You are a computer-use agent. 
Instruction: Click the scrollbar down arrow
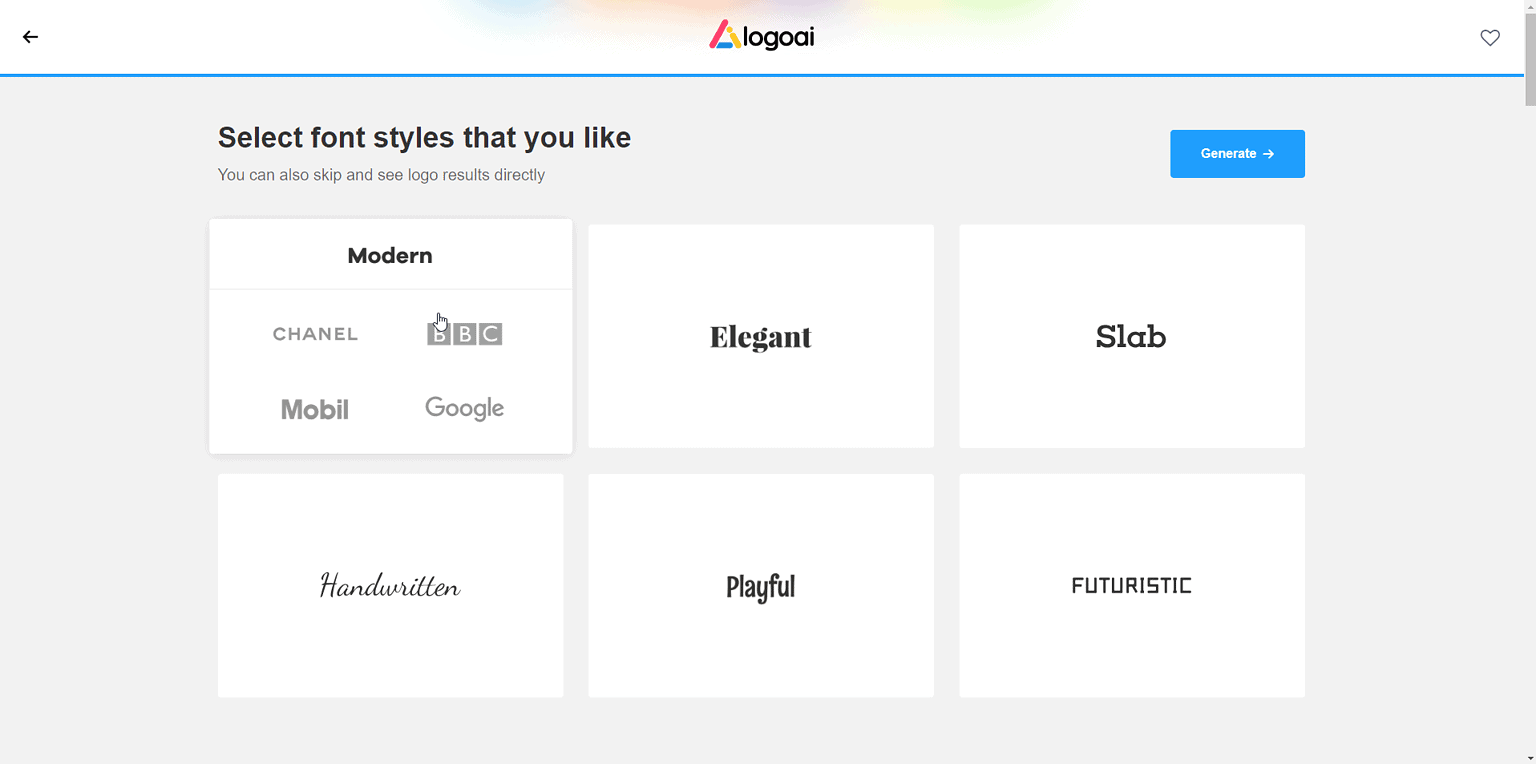point(1529,757)
